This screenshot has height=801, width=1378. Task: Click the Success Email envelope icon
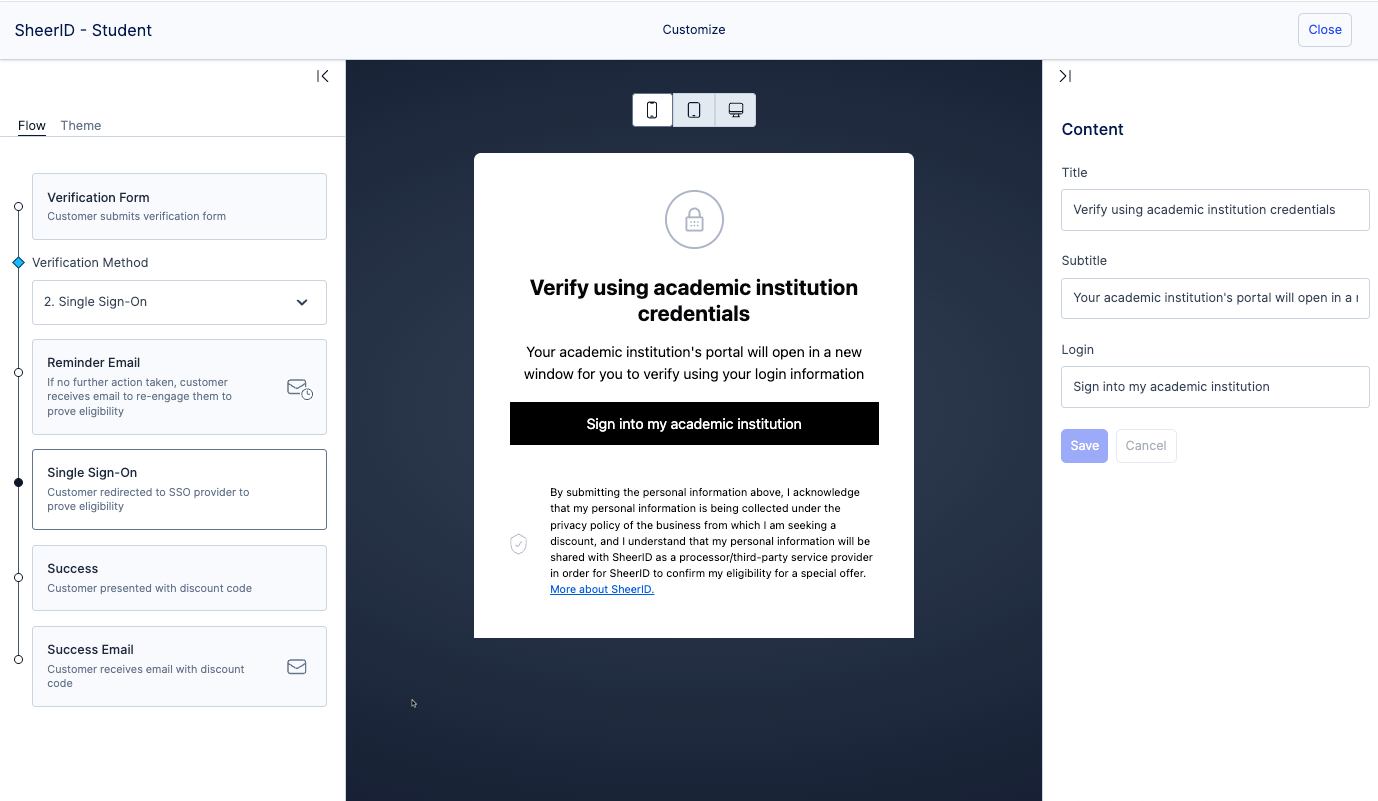pyautogui.click(x=297, y=667)
